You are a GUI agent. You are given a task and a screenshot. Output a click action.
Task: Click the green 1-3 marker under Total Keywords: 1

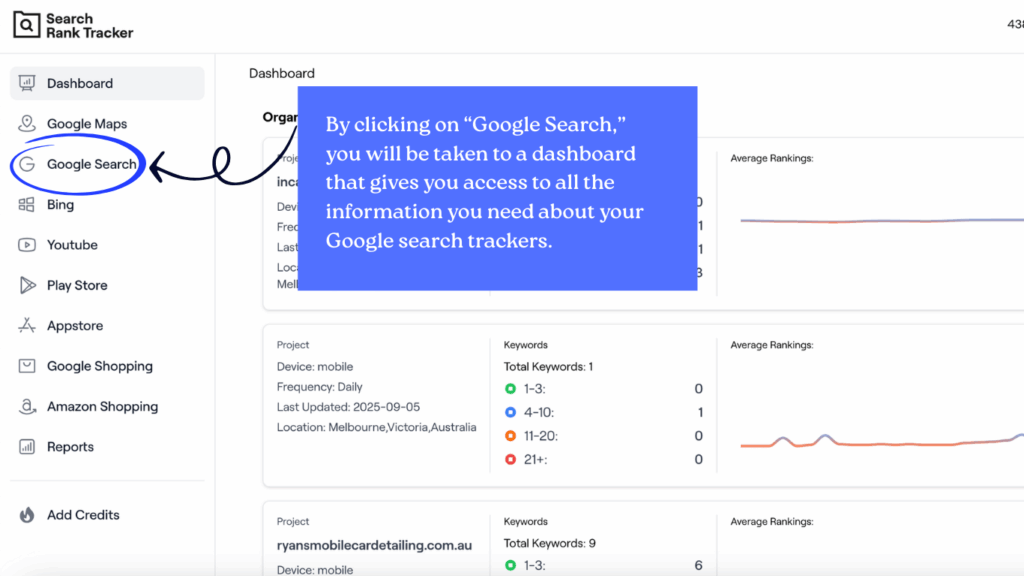511,389
